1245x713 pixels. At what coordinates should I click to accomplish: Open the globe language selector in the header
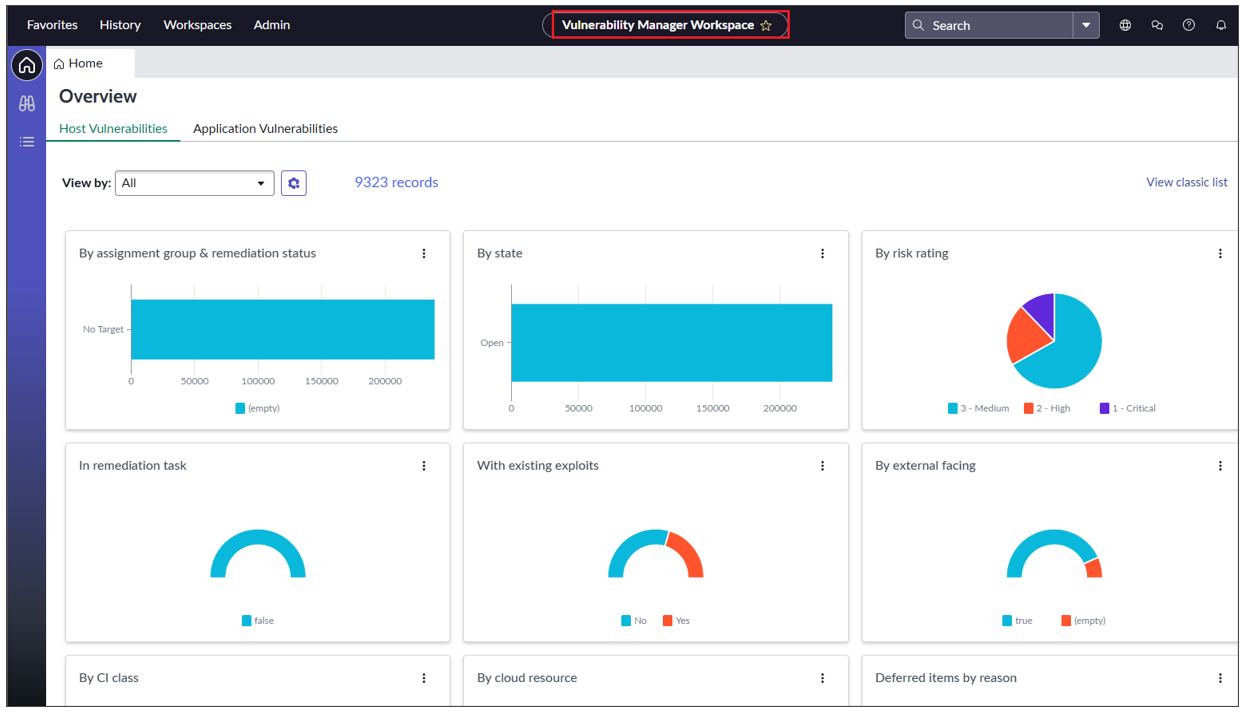1125,25
